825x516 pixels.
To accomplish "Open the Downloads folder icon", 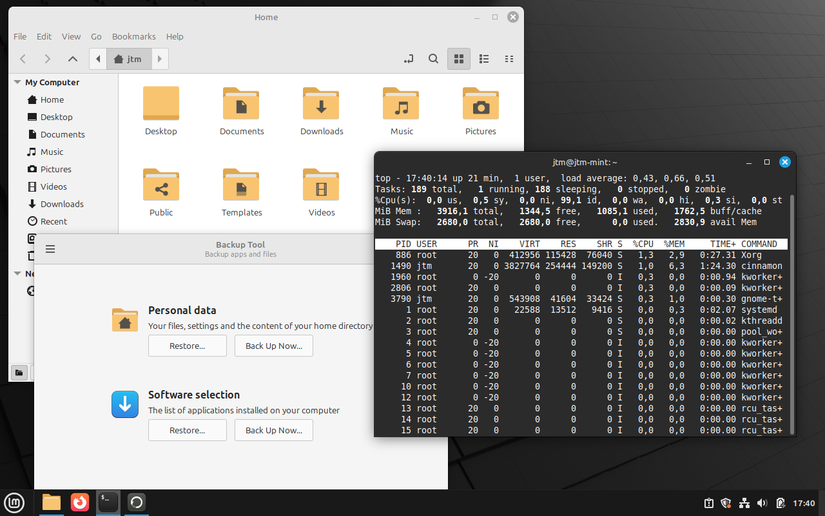I will pos(321,105).
